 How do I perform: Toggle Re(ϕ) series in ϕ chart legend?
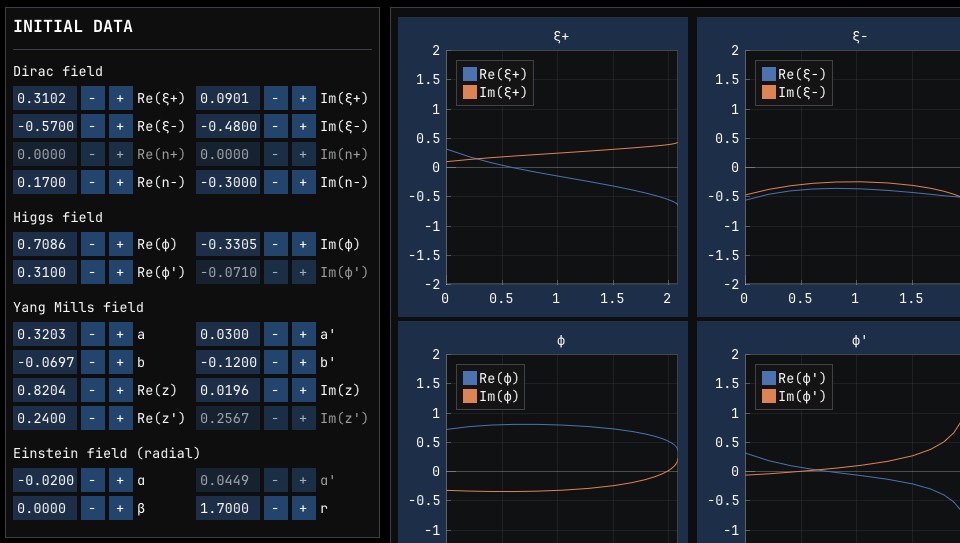point(491,378)
